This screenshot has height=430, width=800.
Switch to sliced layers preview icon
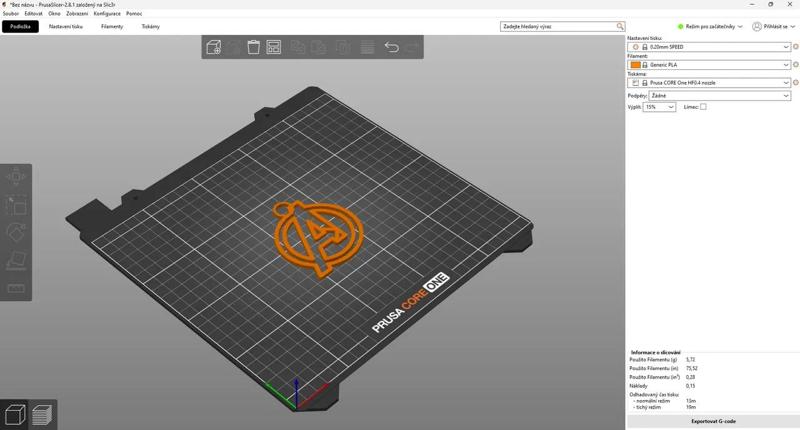pyautogui.click(x=42, y=415)
